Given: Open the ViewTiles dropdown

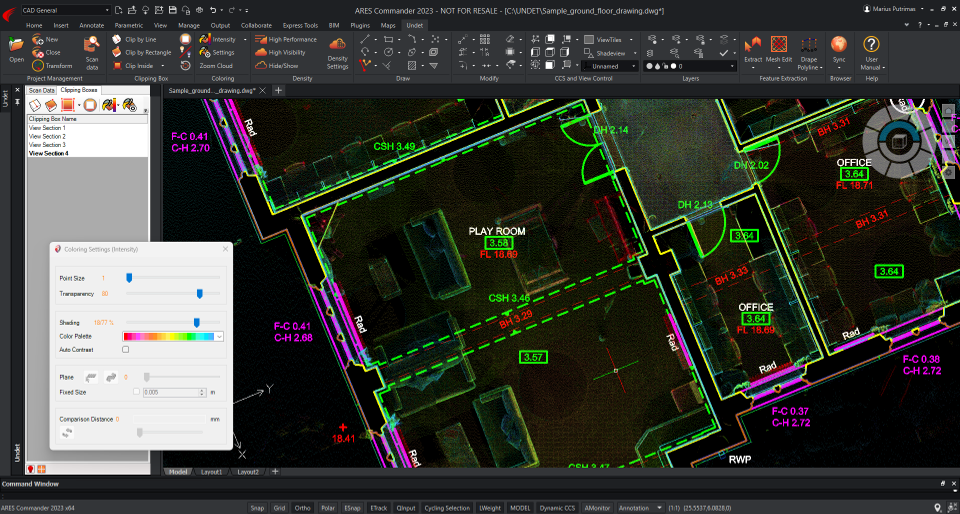Looking at the screenshot, I should coord(632,39).
